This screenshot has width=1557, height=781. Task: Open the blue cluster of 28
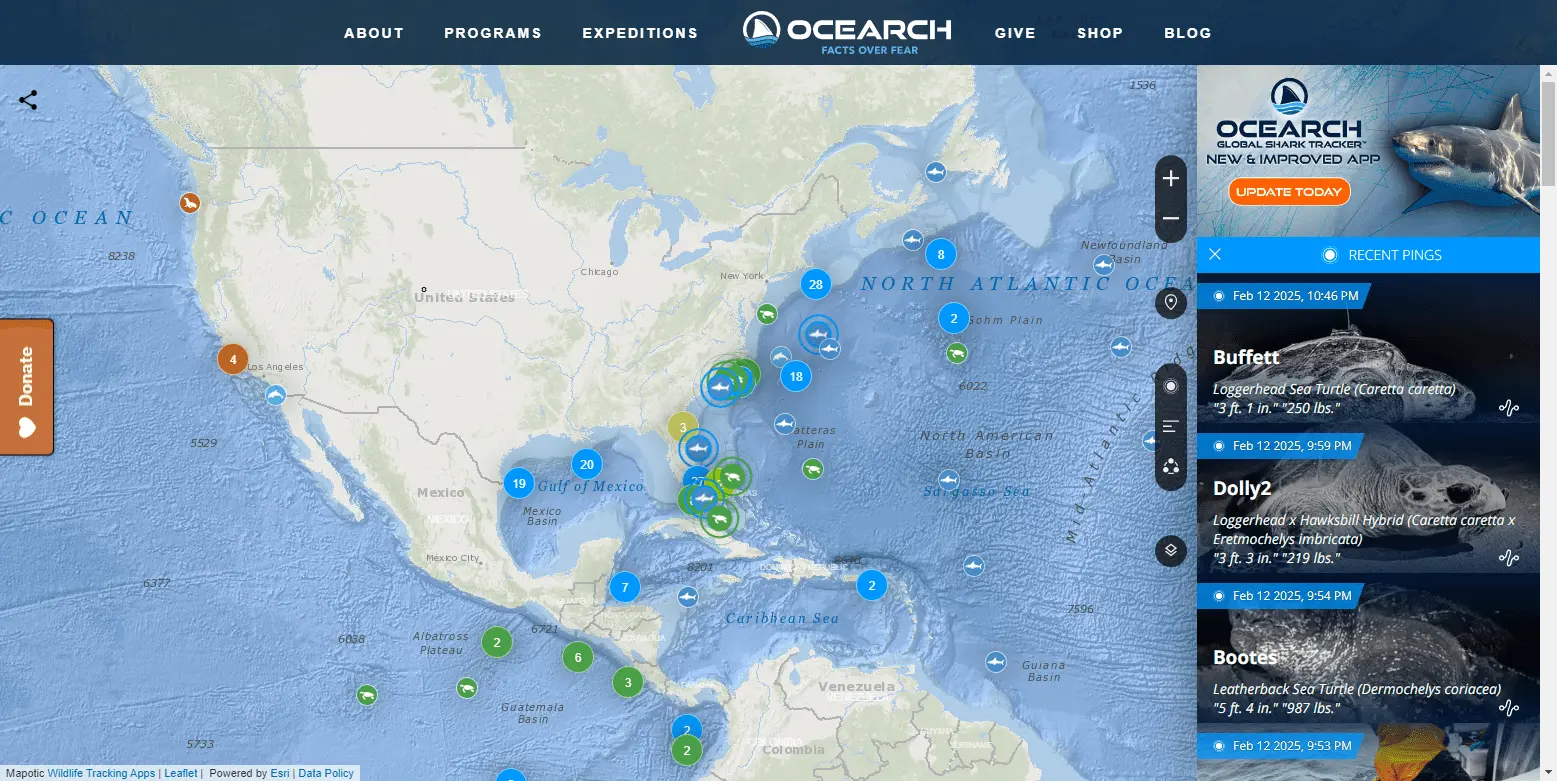pos(816,284)
